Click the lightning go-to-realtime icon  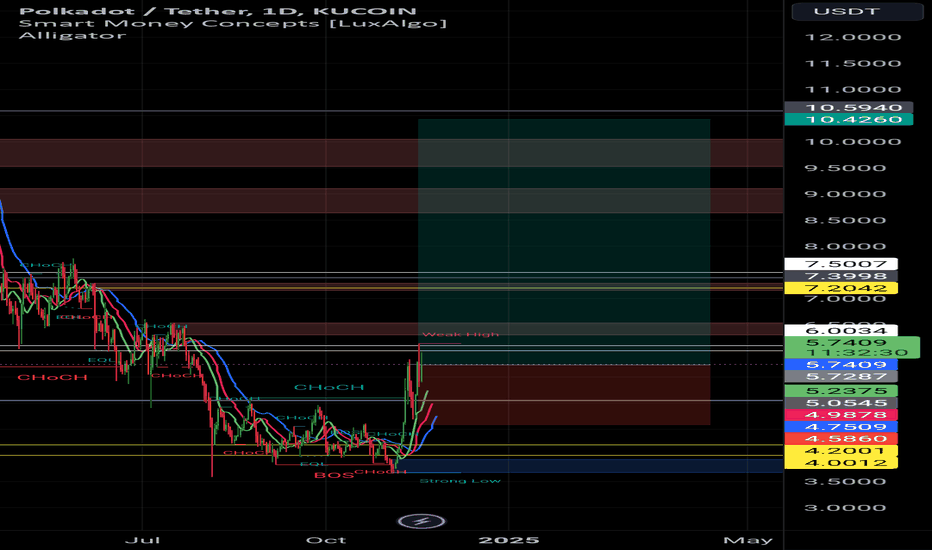coord(421,521)
